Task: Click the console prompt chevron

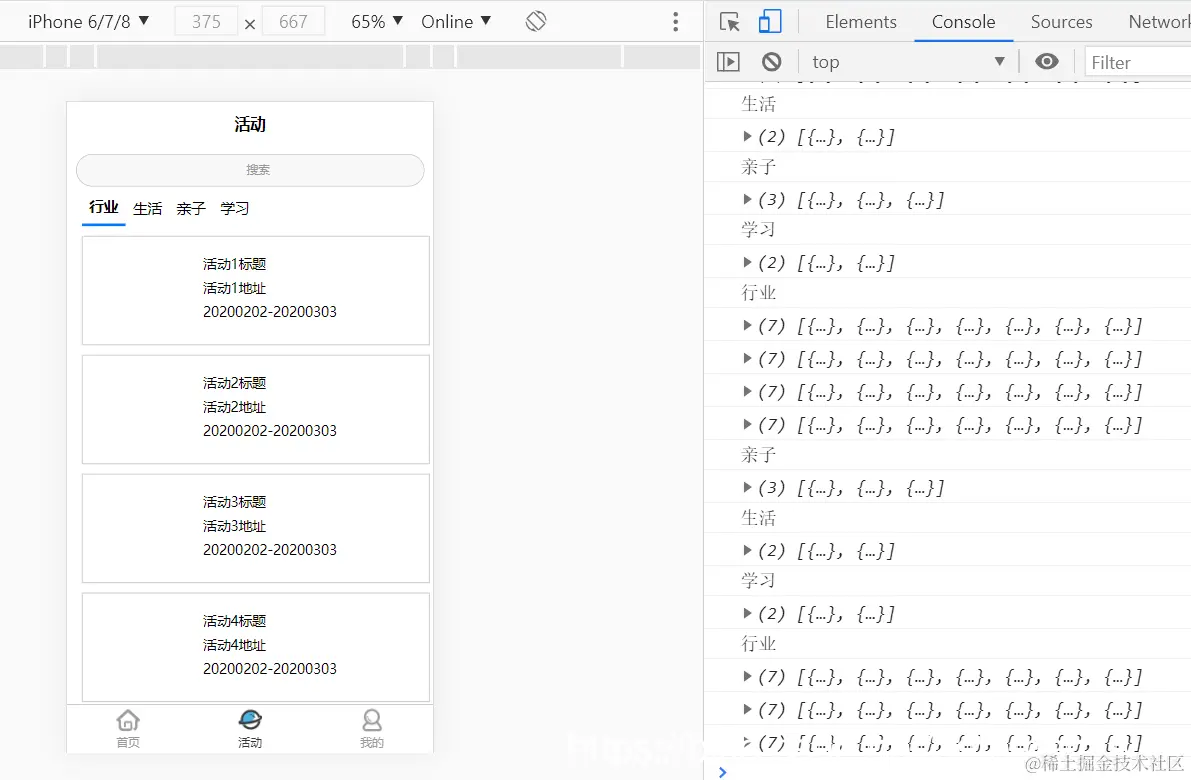Action: [x=722, y=772]
